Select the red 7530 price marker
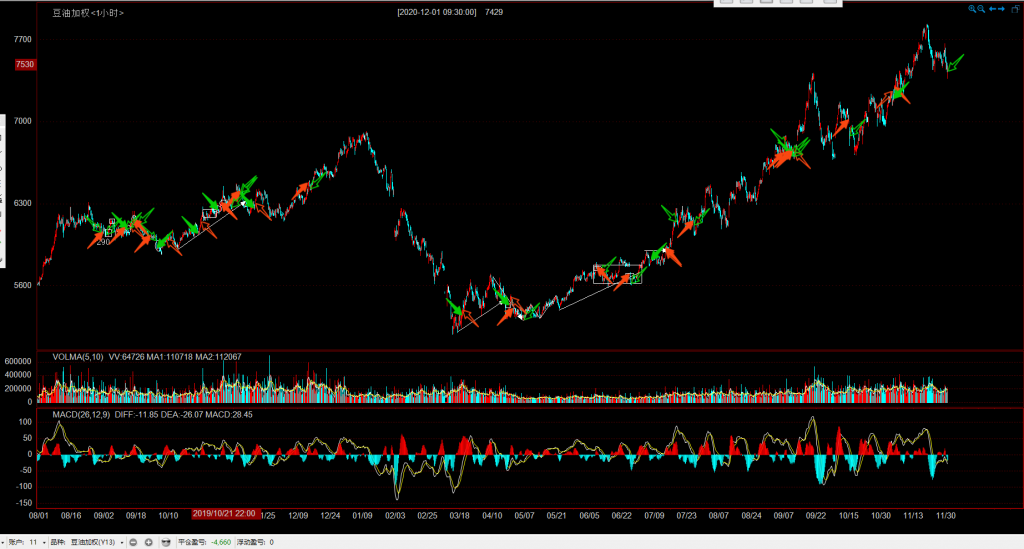 (x=25, y=64)
